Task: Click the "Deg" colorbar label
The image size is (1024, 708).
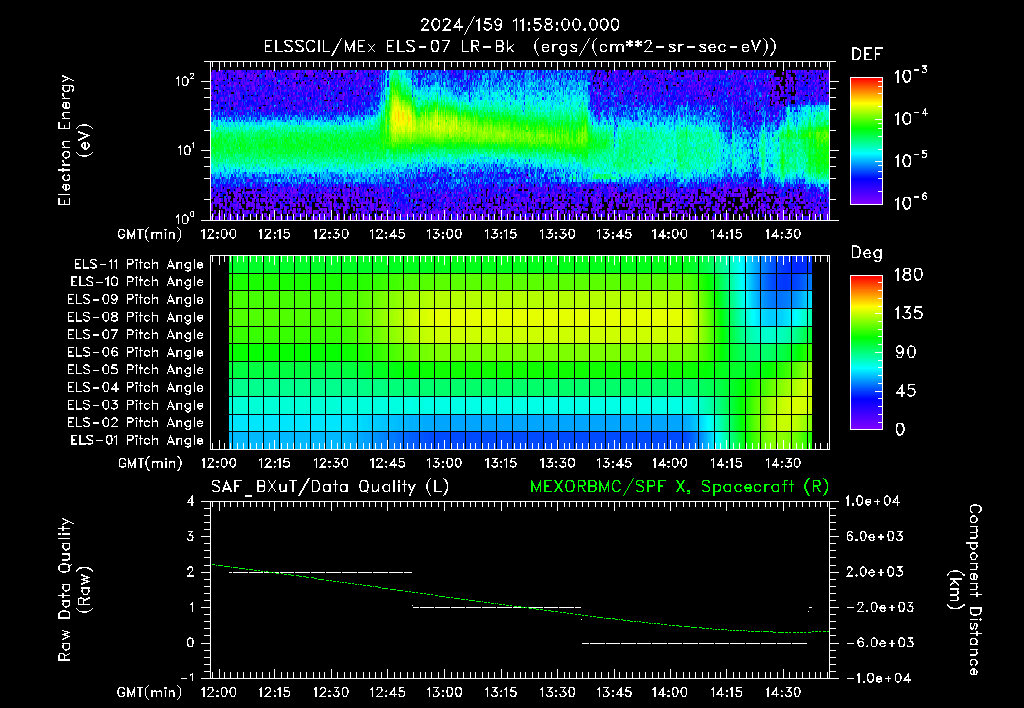Action: click(867, 253)
